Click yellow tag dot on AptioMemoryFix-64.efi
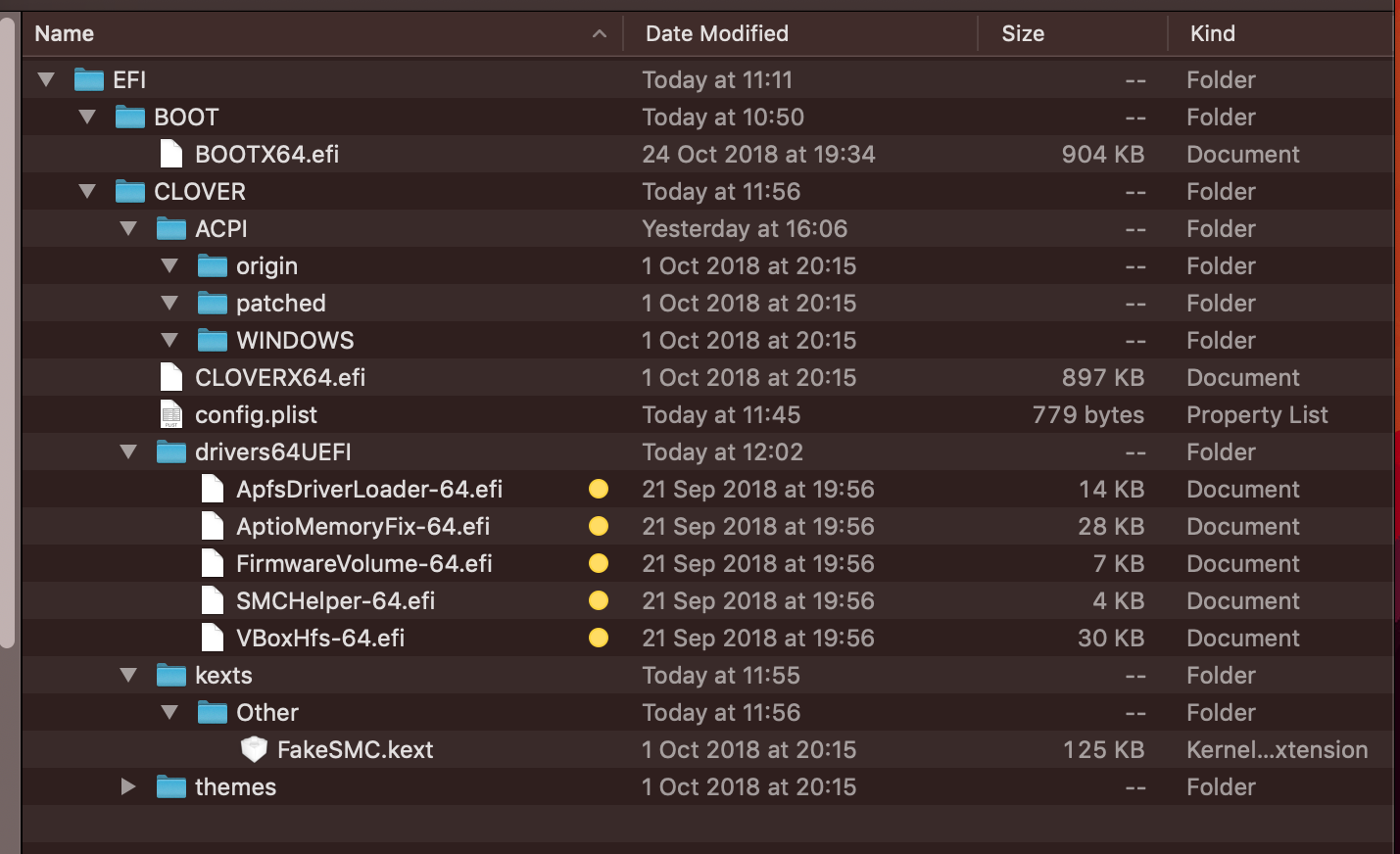1400x854 pixels. pyautogui.click(x=599, y=526)
